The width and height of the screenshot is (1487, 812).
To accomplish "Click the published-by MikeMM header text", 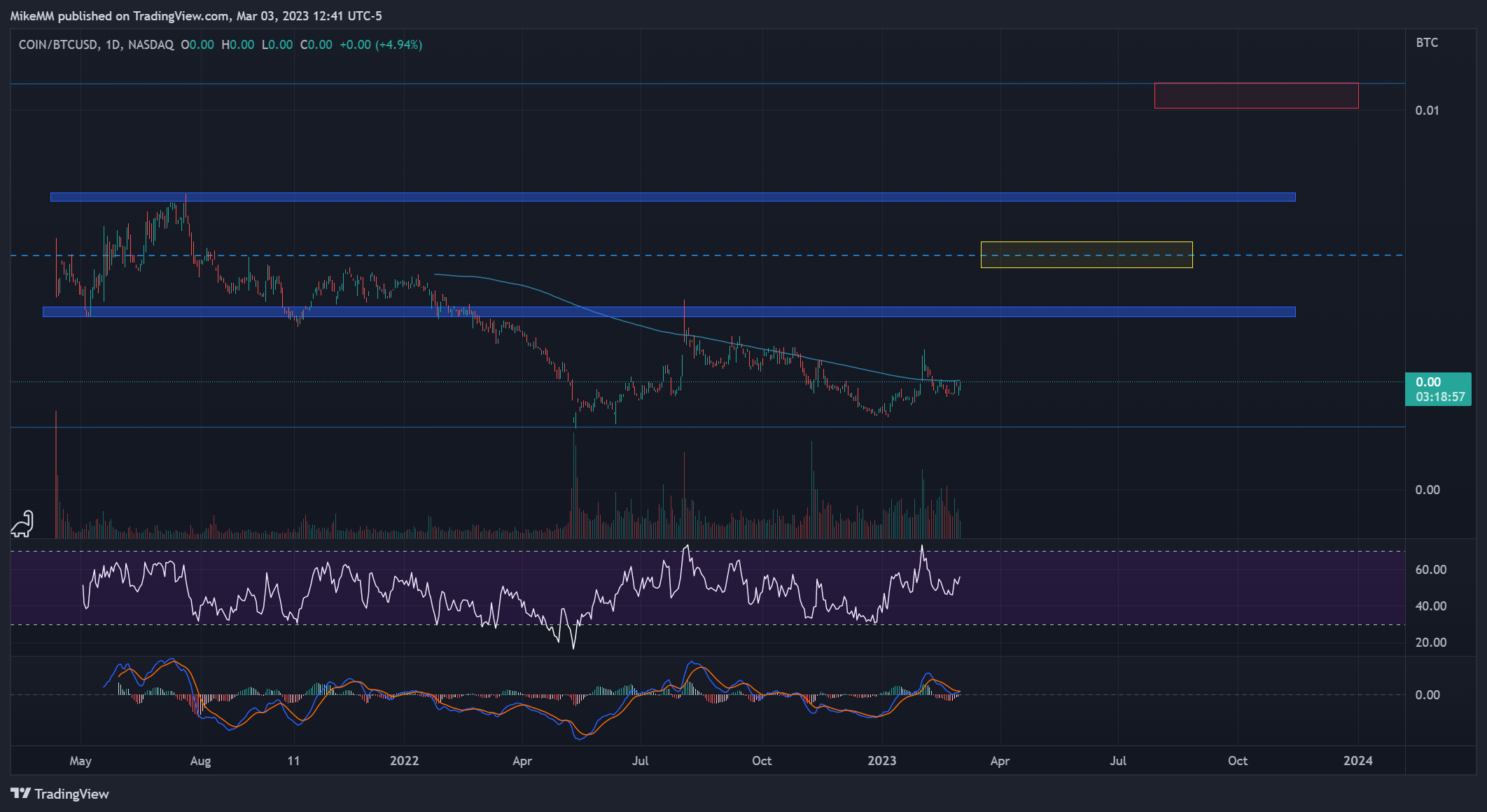I will (x=196, y=15).
